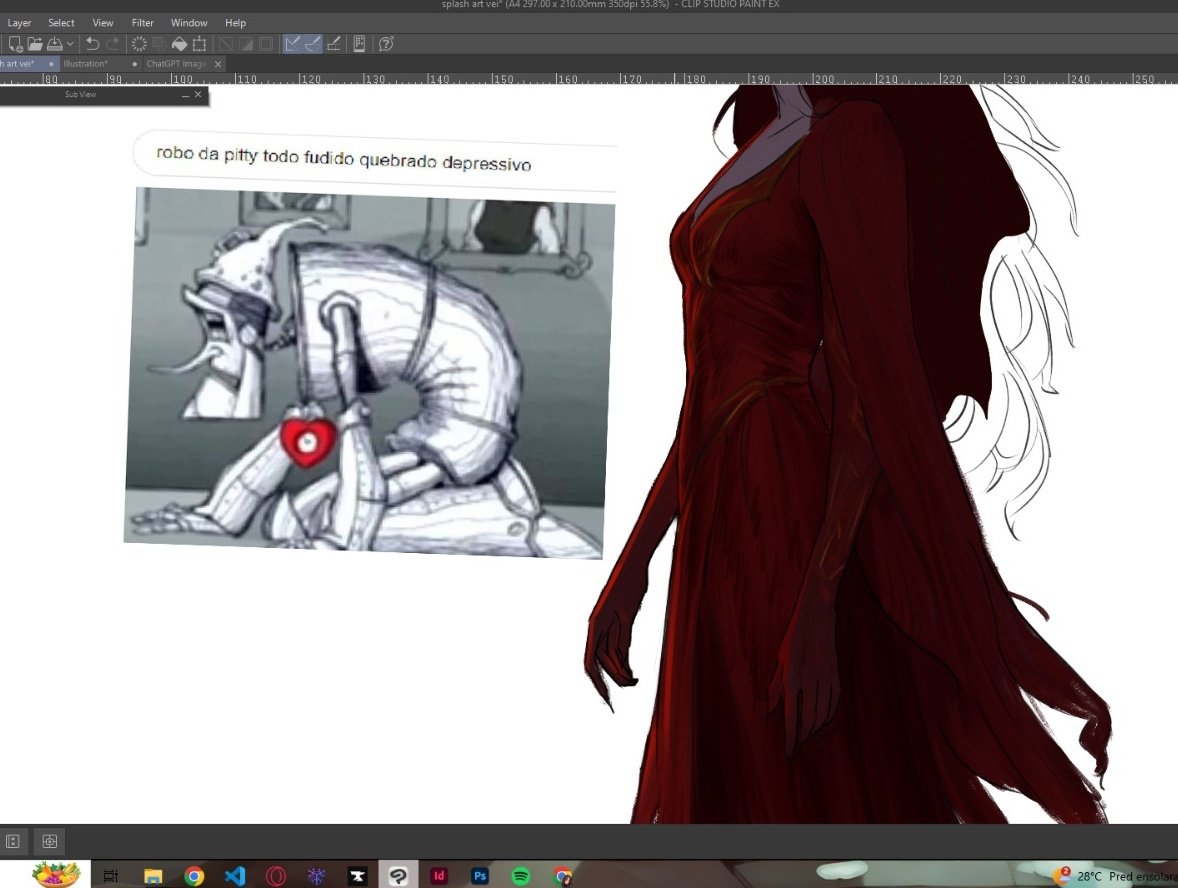Screen dimensions: 1178x888
Task: Click the unsaved dot on Illustration* tab
Action: 134,64
